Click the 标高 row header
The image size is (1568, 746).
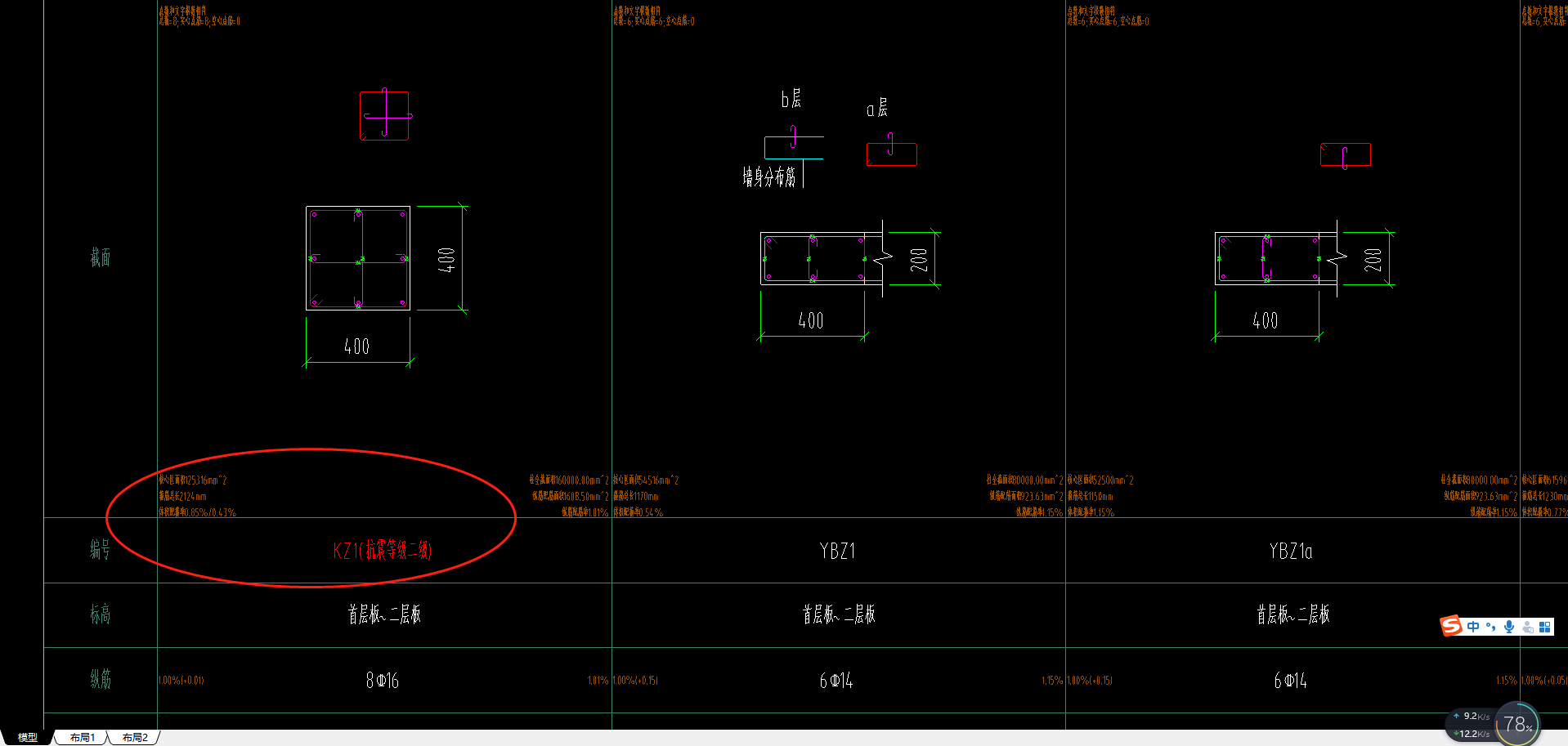click(101, 614)
